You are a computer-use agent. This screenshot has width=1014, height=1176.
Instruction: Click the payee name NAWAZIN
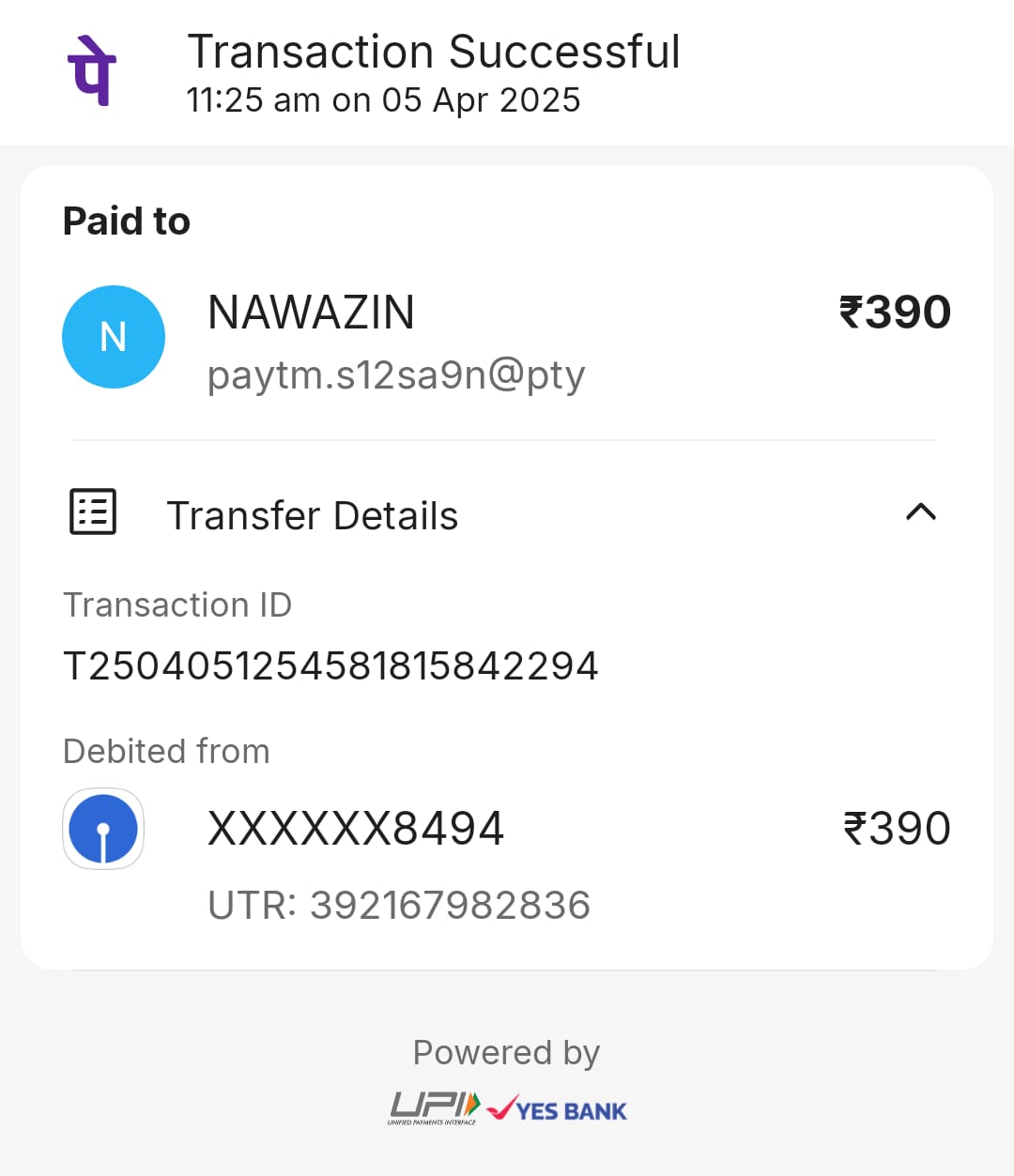(x=311, y=313)
